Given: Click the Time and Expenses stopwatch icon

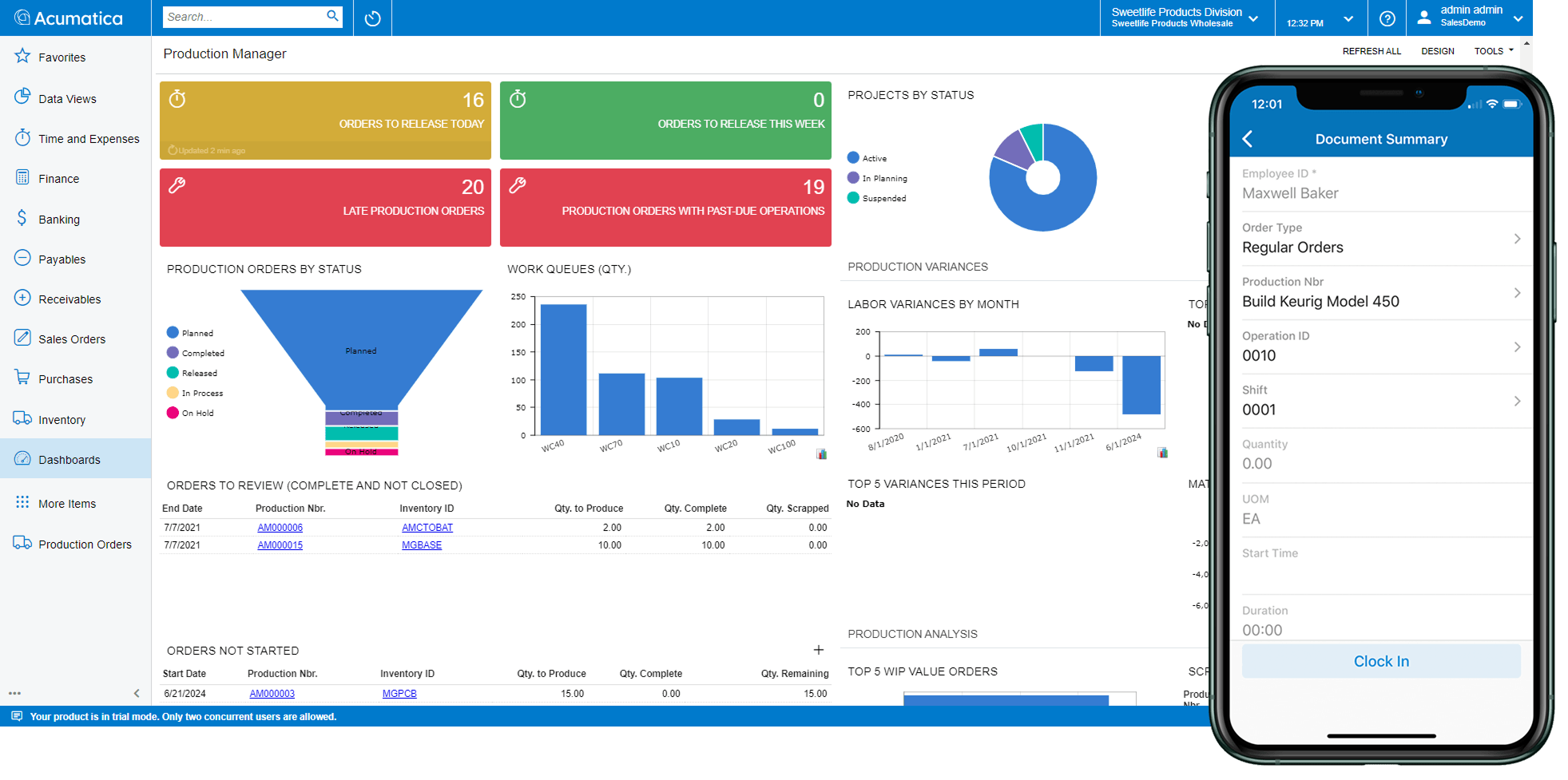Looking at the screenshot, I should pyautogui.click(x=22, y=138).
